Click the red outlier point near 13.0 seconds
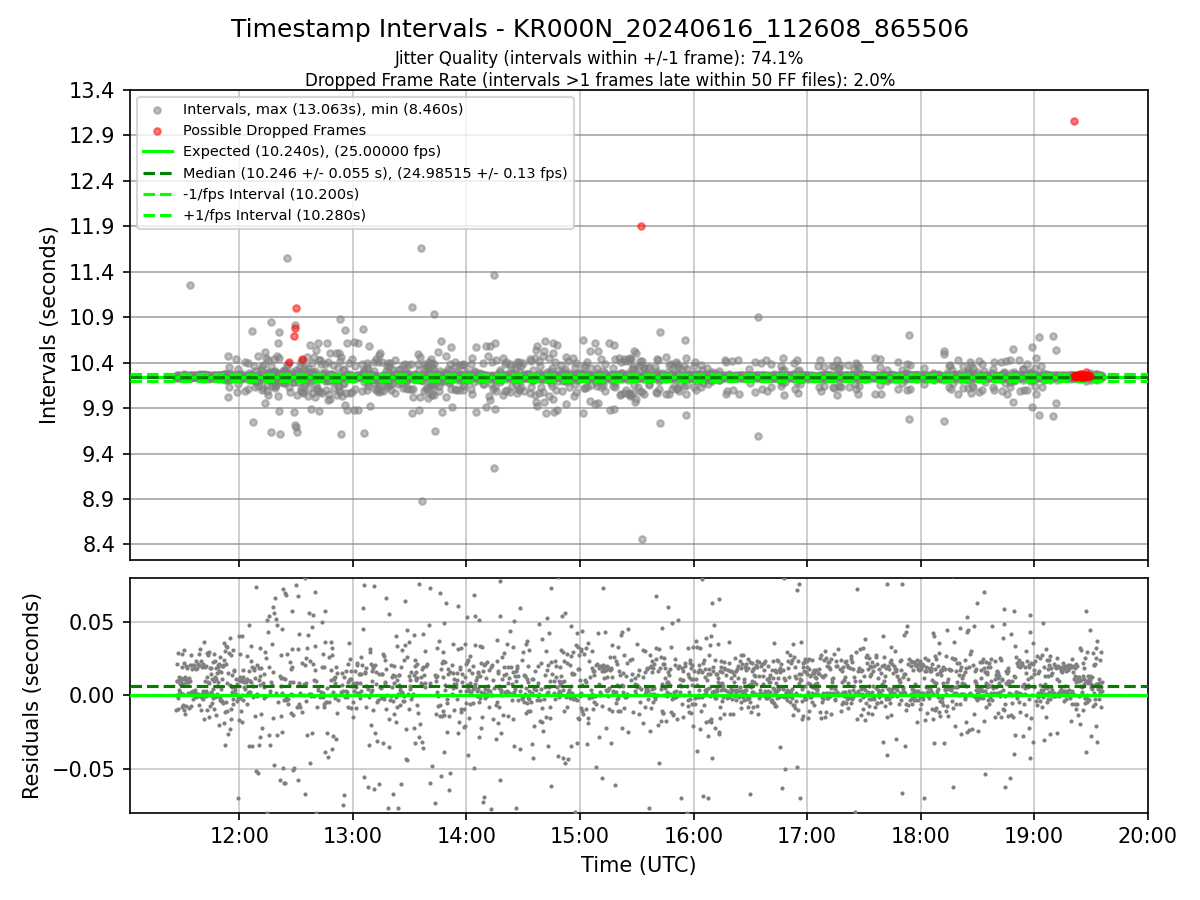This screenshot has width=1200, height=900. 1074,121
